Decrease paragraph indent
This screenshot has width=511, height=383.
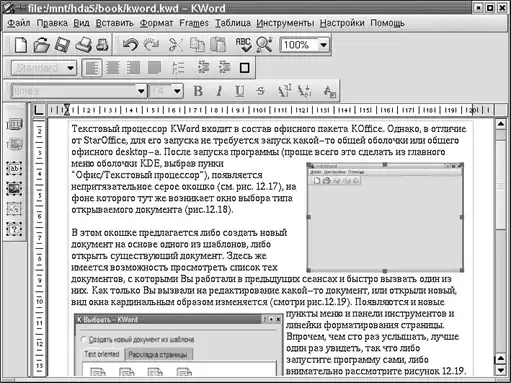click(203, 68)
